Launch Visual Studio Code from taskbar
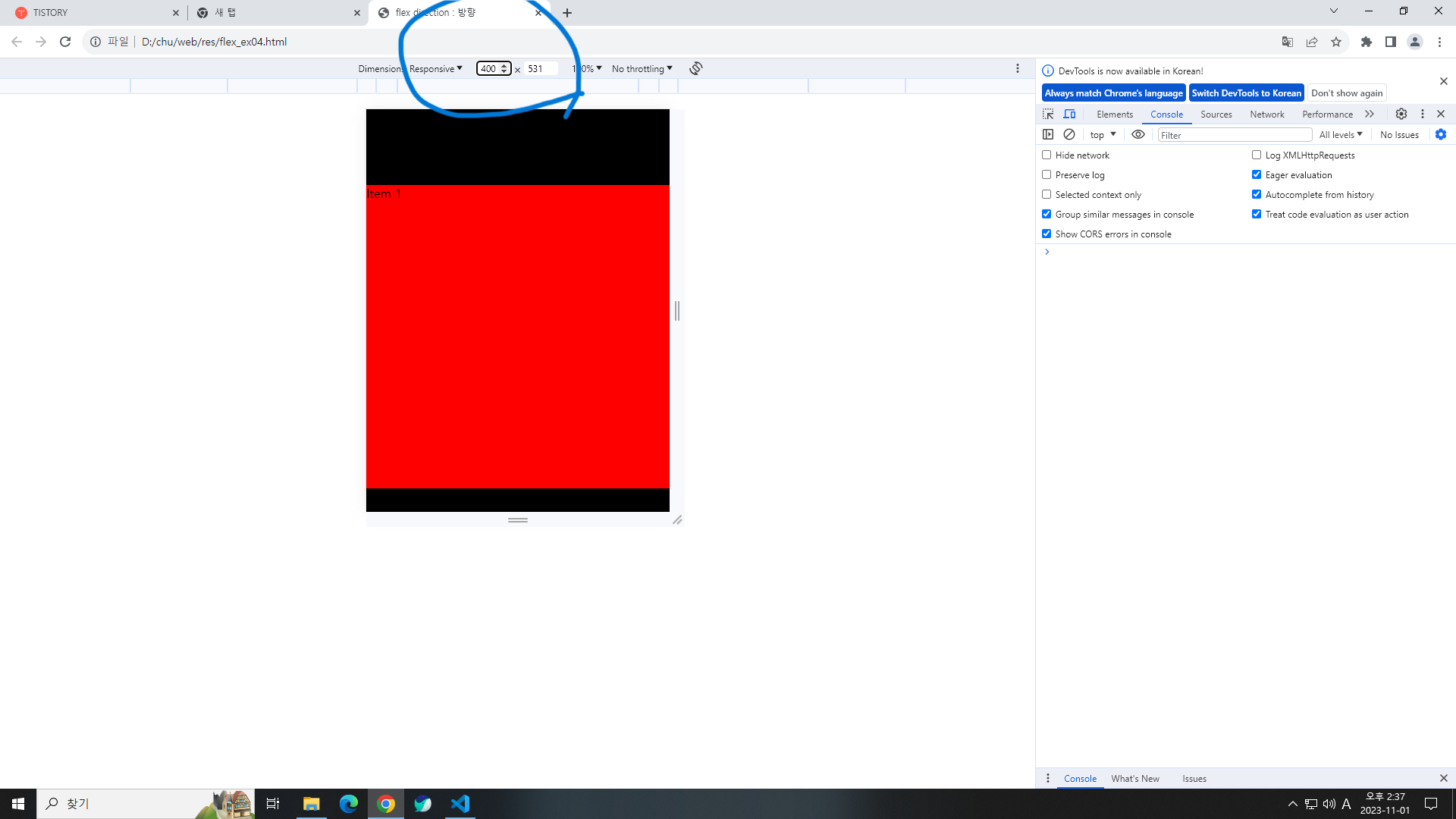Viewport: 1456px width, 819px height. pos(460,803)
